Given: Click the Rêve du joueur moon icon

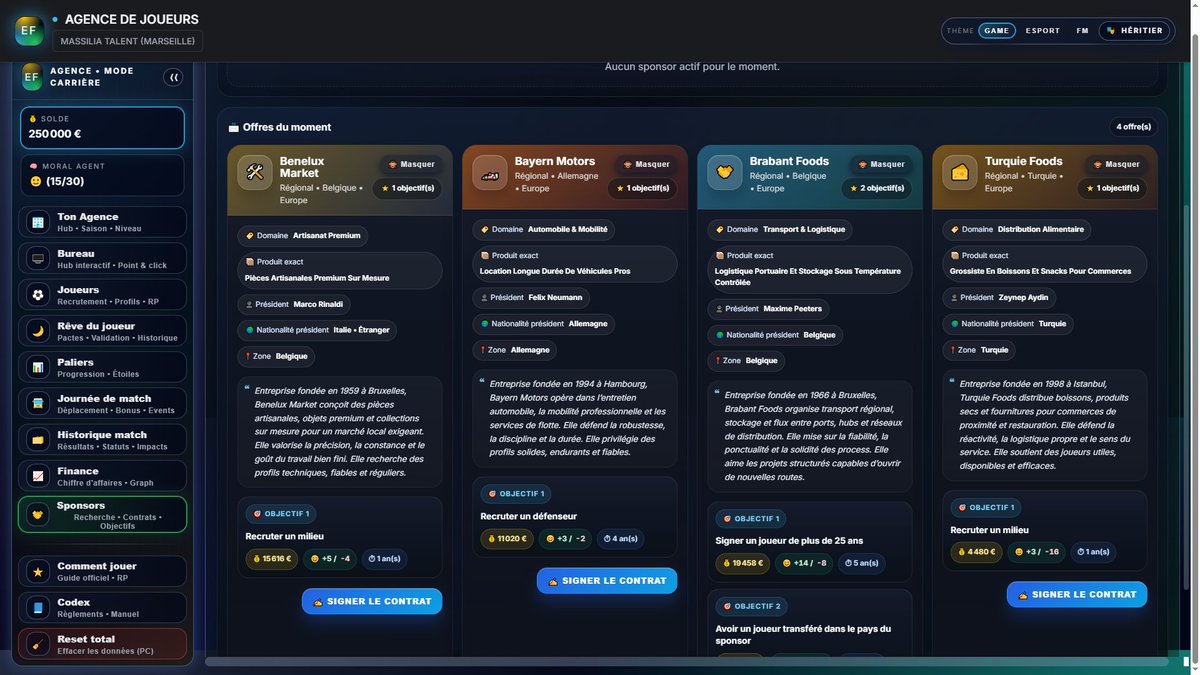Looking at the screenshot, I should 38,331.
